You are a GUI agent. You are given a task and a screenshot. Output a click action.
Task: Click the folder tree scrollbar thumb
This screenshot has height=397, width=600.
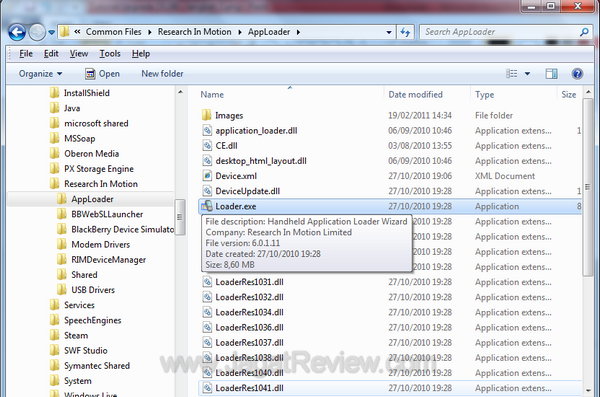click(179, 217)
